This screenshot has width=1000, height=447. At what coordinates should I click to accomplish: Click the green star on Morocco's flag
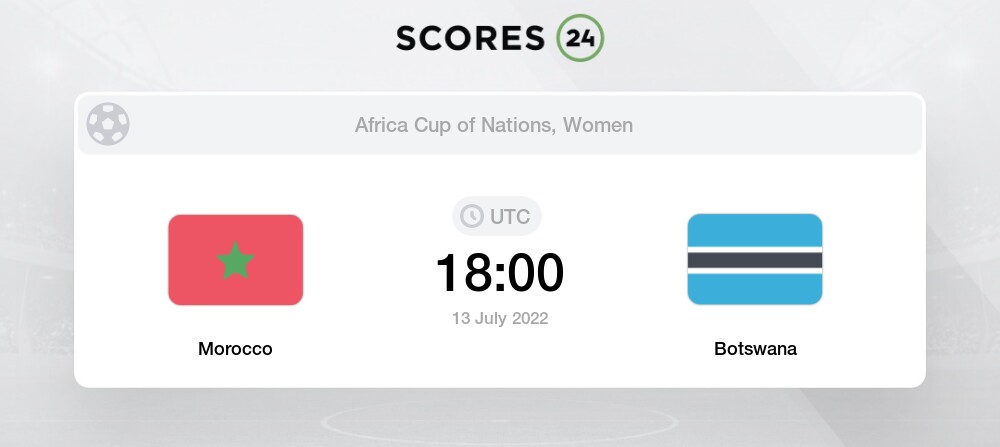(x=236, y=261)
